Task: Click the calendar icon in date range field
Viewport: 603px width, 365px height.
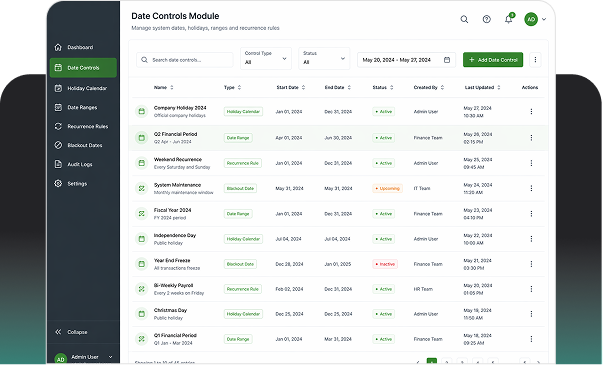Action: (x=447, y=60)
